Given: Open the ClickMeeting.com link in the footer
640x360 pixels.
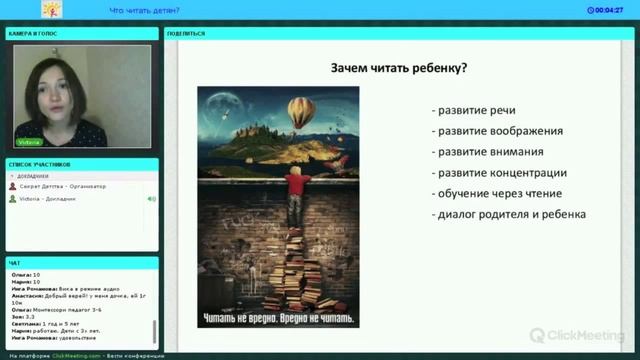Looking at the screenshot, I should tap(76, 356).
